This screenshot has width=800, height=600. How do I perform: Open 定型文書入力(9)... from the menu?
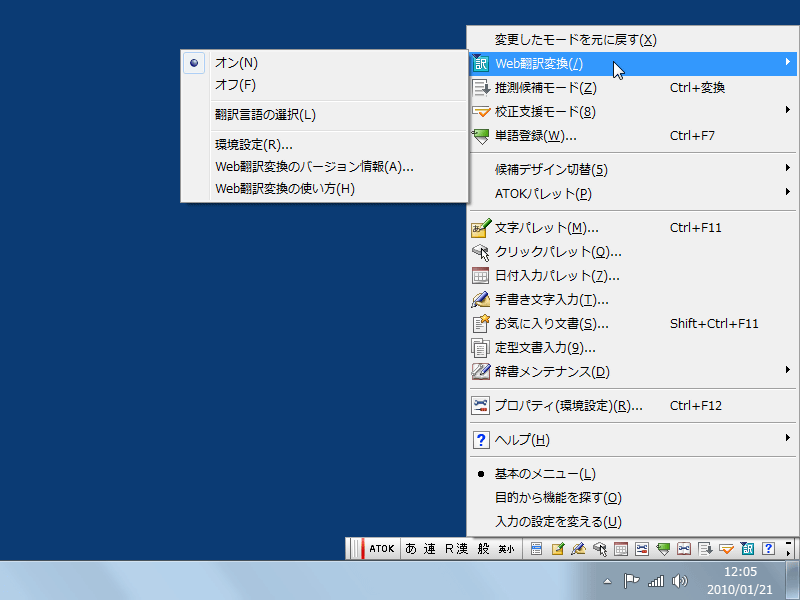coord(633,348)
